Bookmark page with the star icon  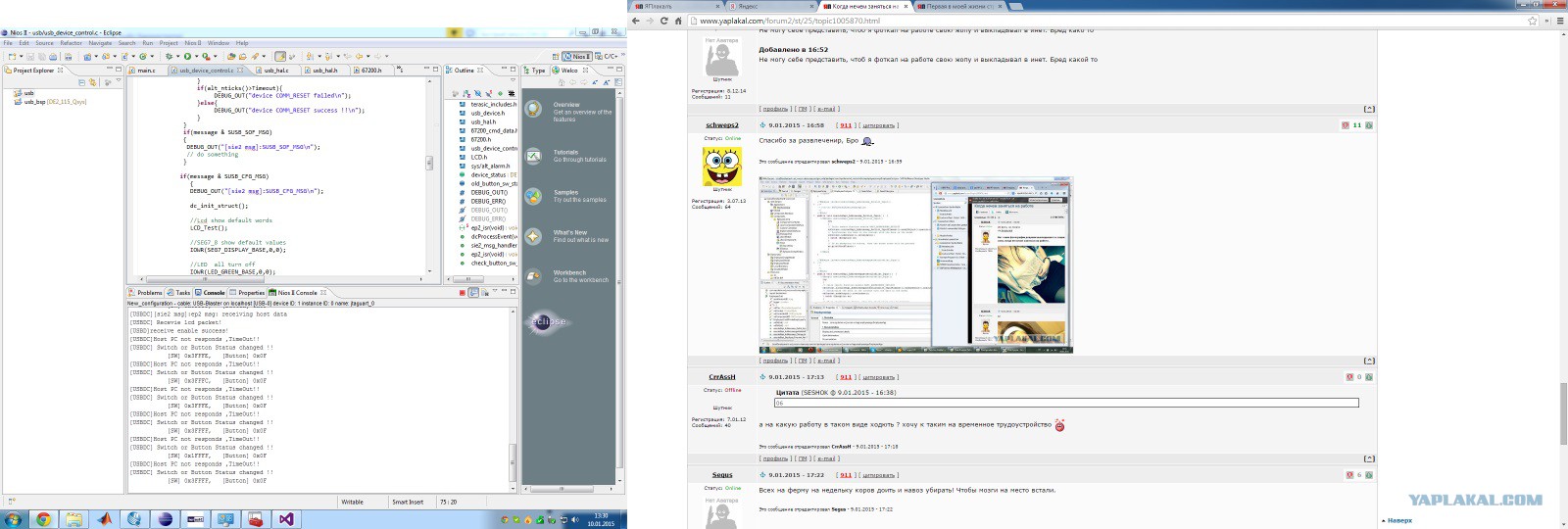[1533, 21]
